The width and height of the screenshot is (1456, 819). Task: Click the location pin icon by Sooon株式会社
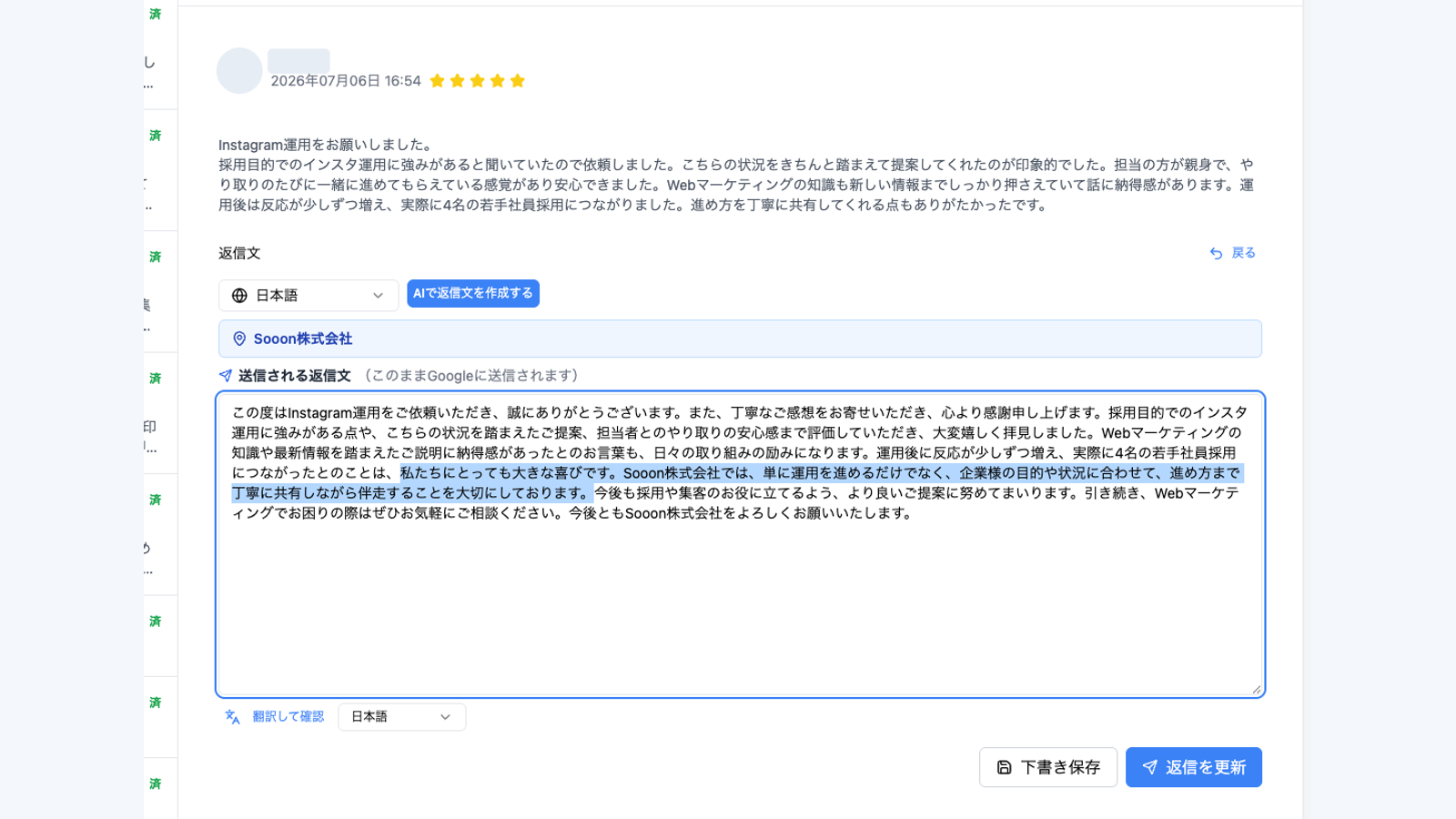(239, 339)
